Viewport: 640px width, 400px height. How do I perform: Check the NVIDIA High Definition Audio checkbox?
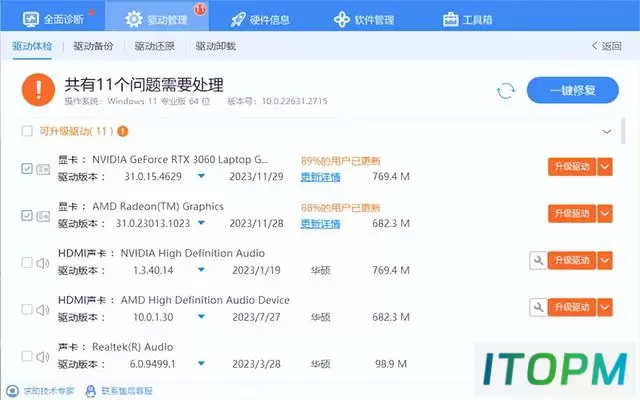(x=27, y=262)
